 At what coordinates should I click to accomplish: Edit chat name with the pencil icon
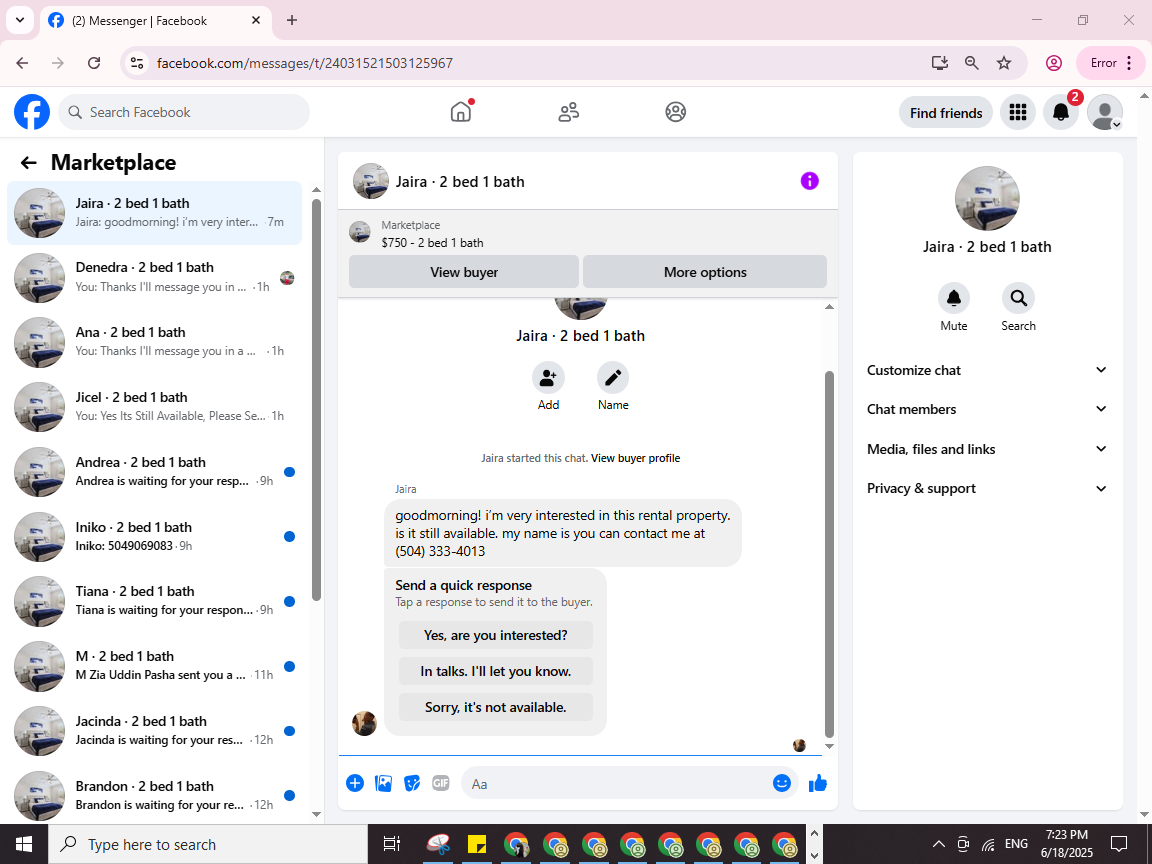tap(613, 378)
